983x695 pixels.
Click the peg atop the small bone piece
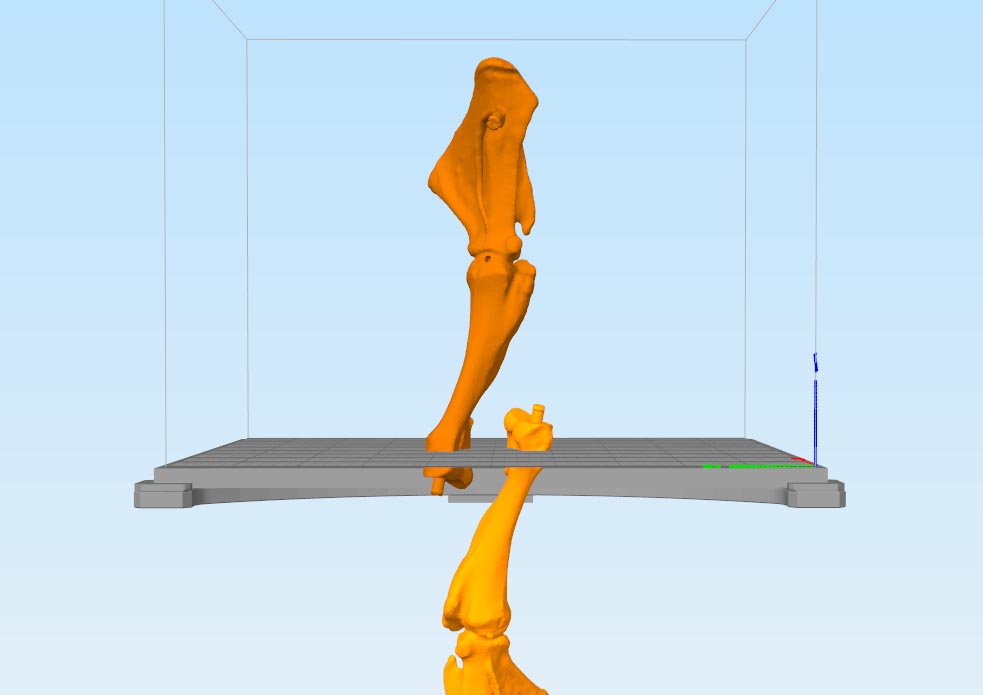tap(538, 411)
